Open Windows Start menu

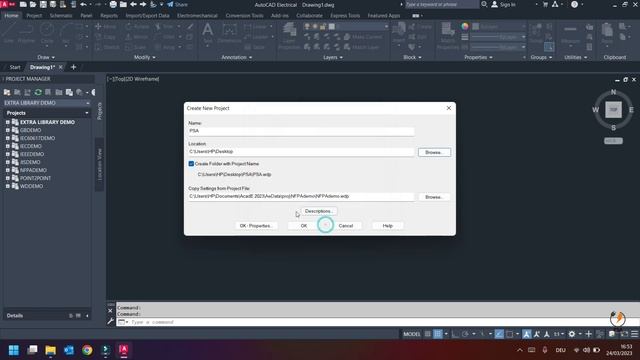pyautogui.click(x=13, y=350)
